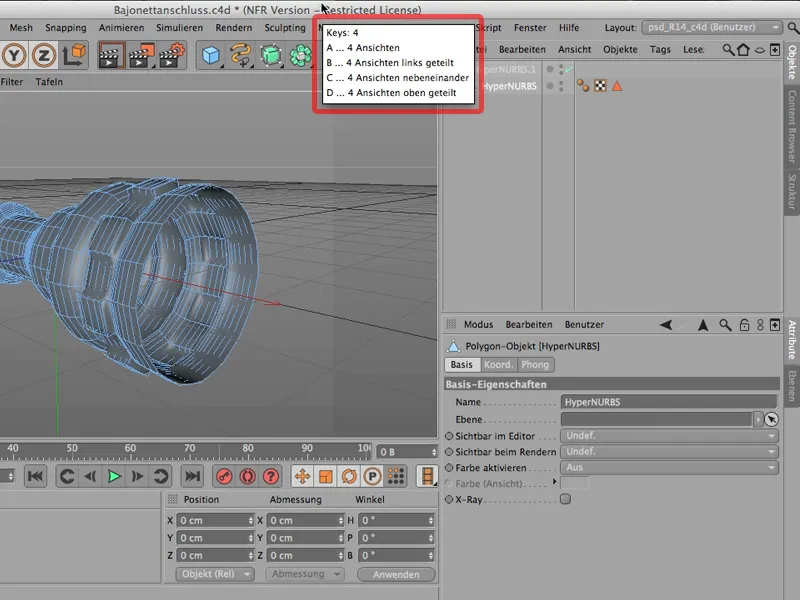
Task: Toggle the Z axis lock icon
Action: coord(43,55)
